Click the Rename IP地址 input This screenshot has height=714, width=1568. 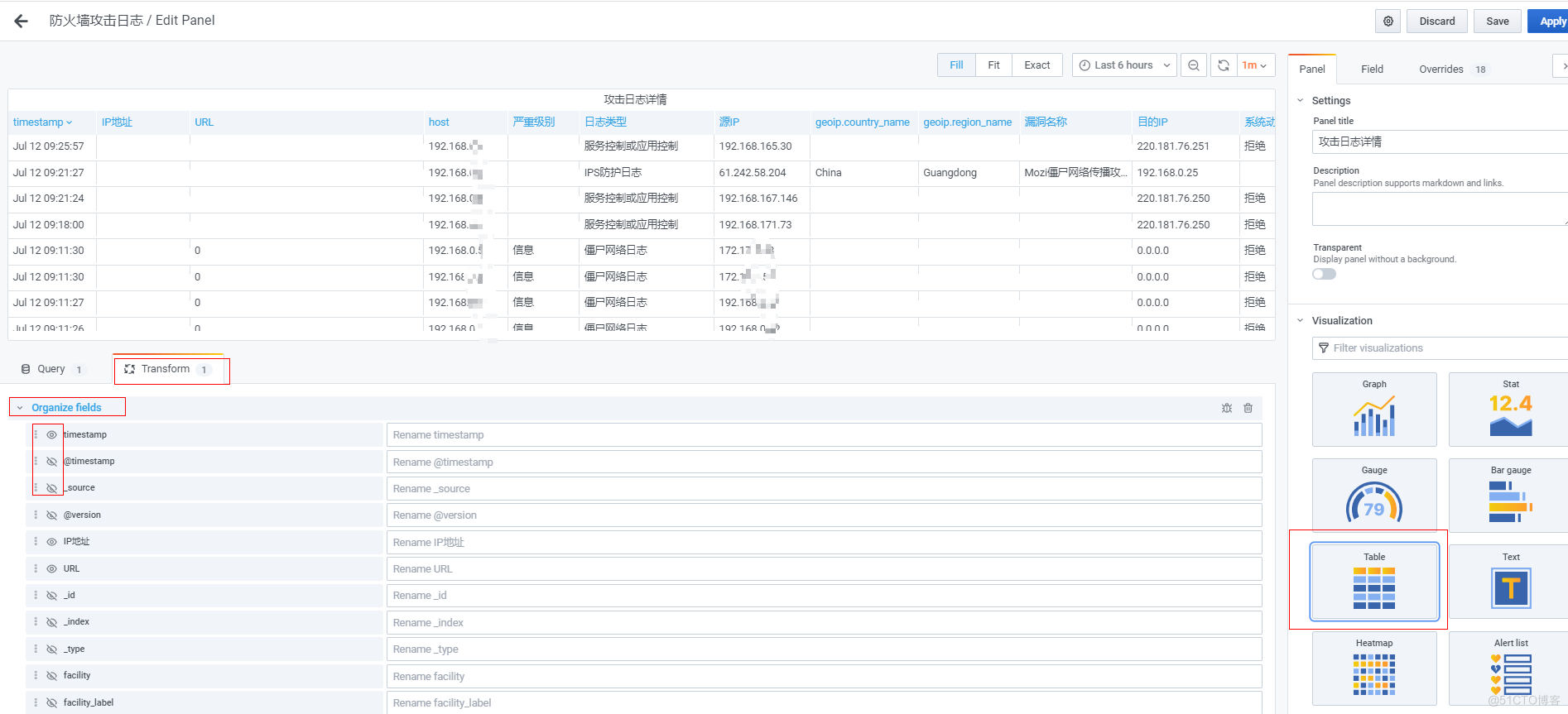coord(824,542)
